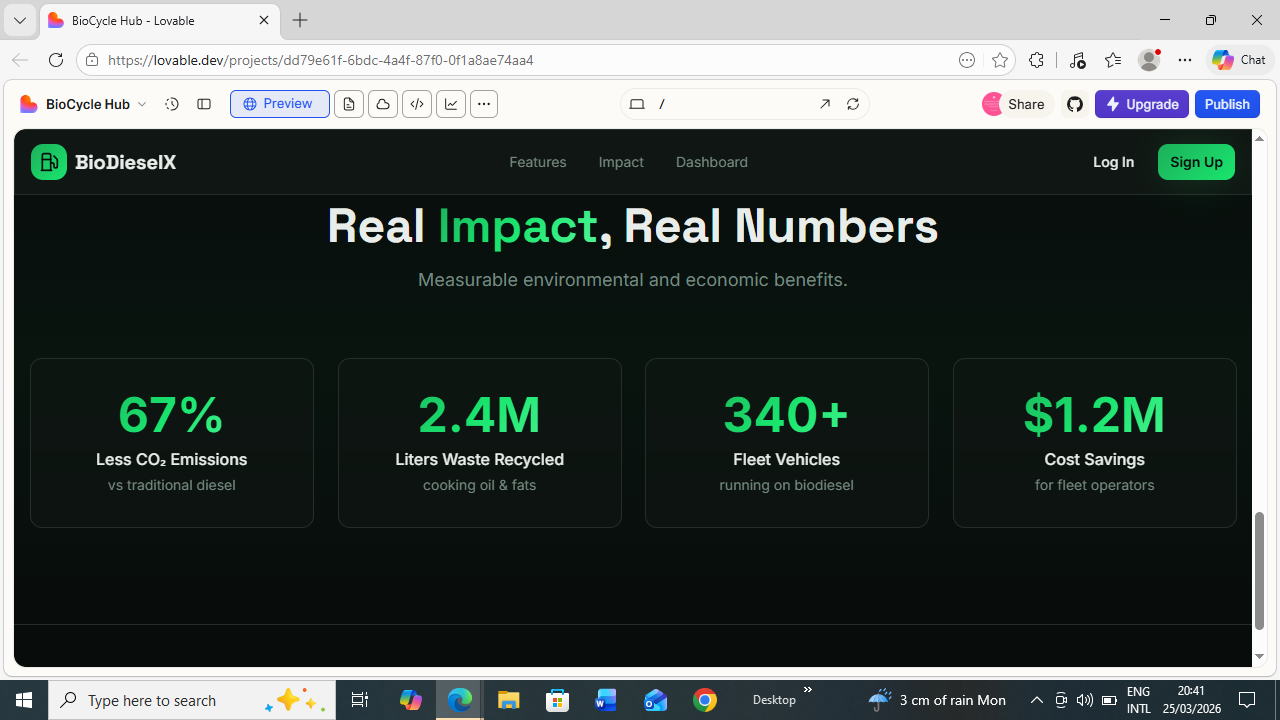Click the ENG INTL language indicator

coord(1139,700)
